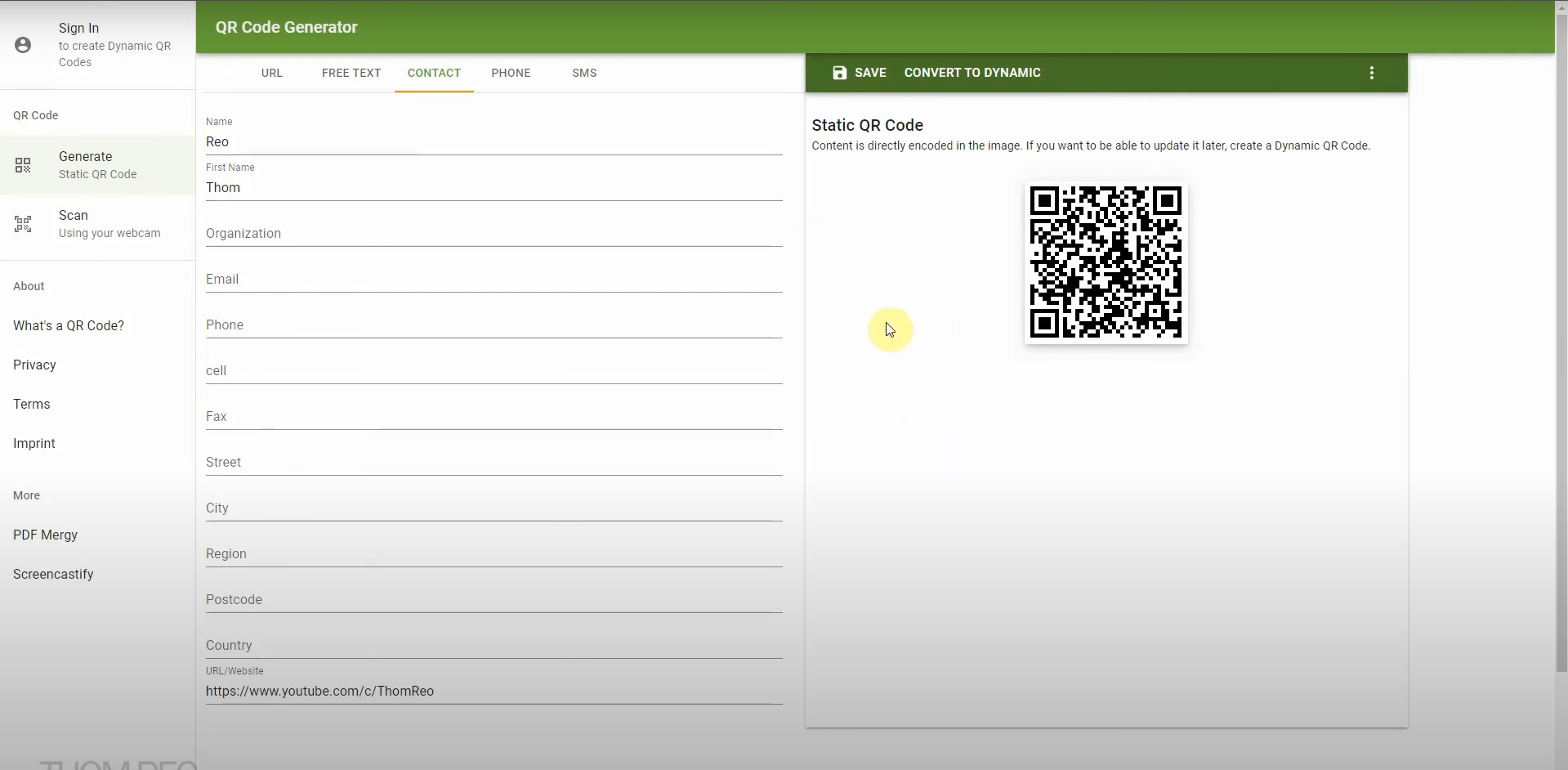Open the Imprint link
Image resolution: width=1568 pixels, height=770 pixels.
coord(34,443)
